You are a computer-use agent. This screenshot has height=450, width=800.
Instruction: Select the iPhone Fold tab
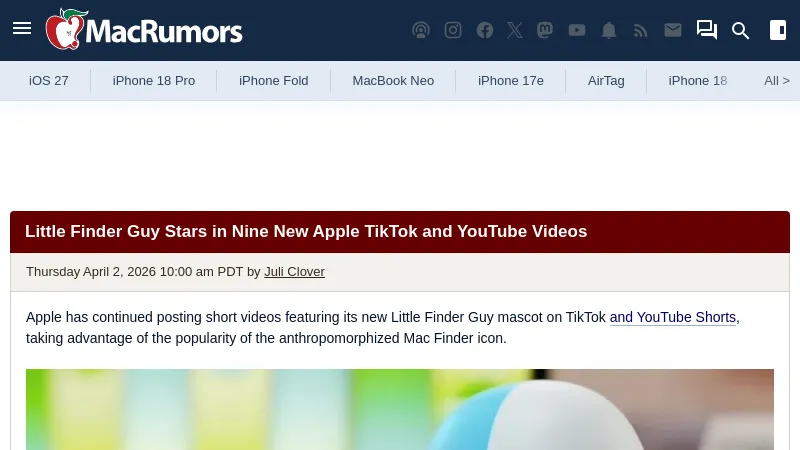[273, 81]
